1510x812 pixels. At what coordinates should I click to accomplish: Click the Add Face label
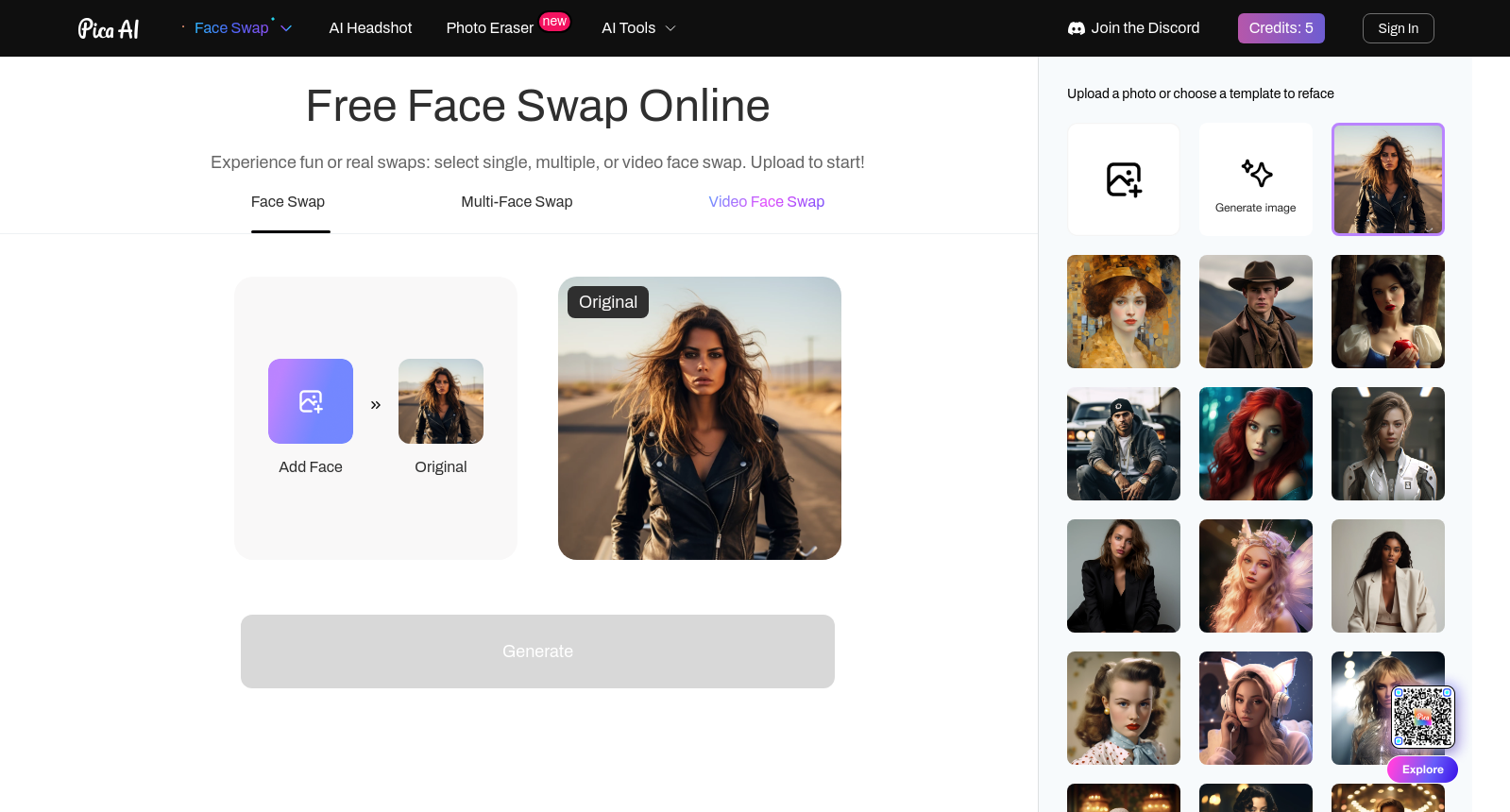coord(311,467)
